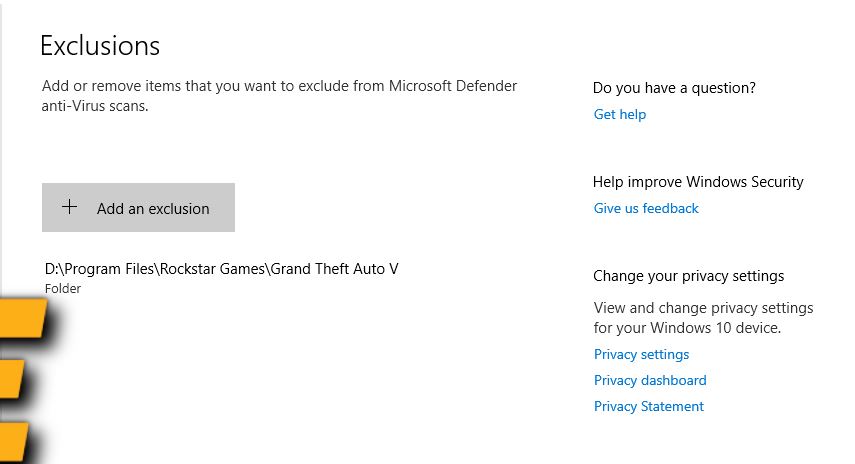Viewport: 855px width, 464px height.
Task: Click the plus icon on Add an exclusion
Action: 69,207
